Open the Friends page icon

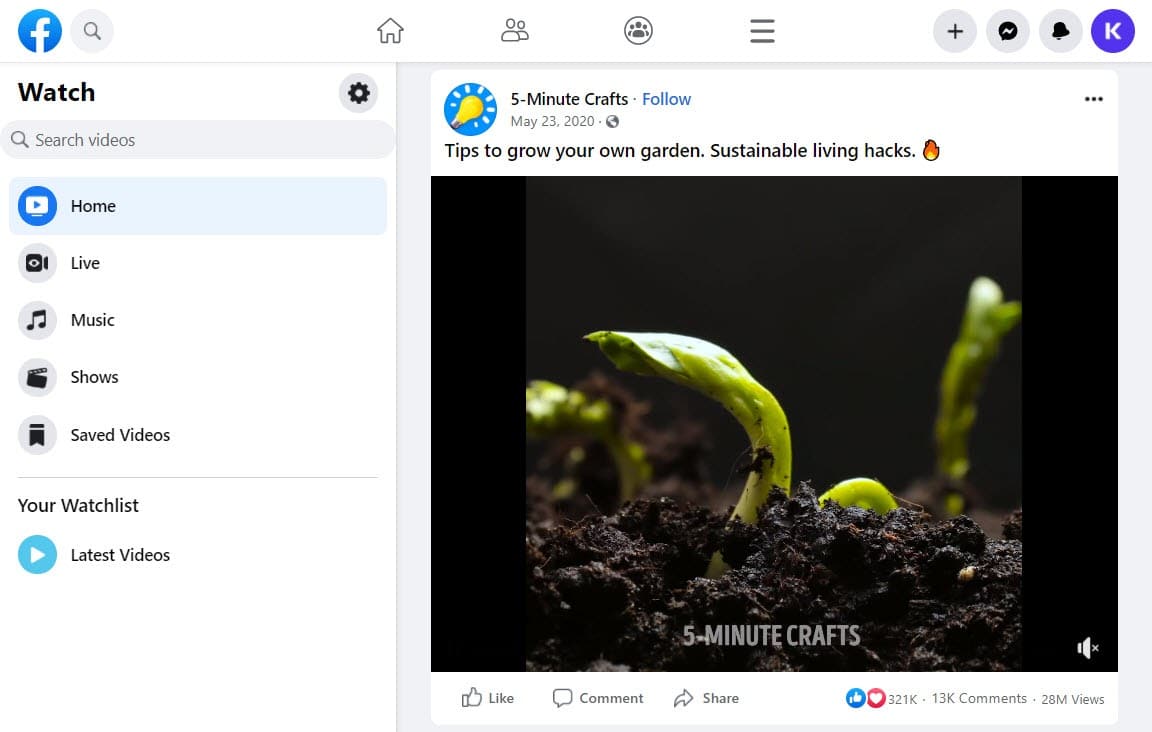pos(515,30)
